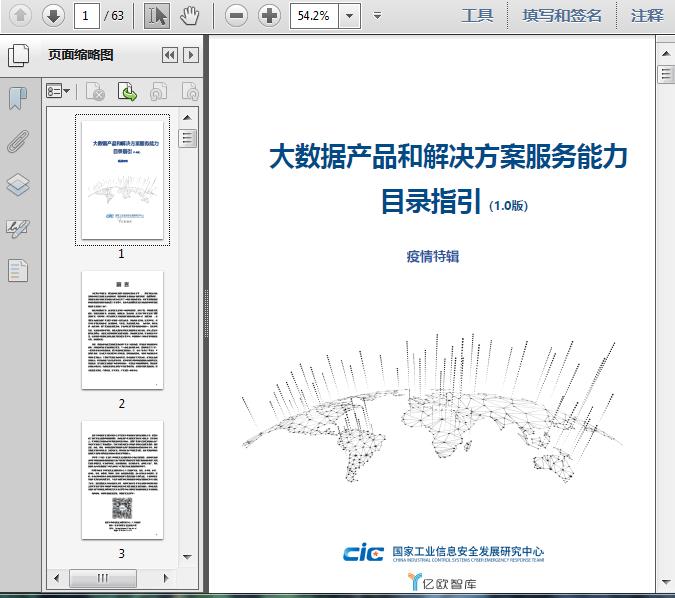Collapse the thumbnails pane with the double-arrow button
This screenshot has height=598, width=675.
coord(169,56)
